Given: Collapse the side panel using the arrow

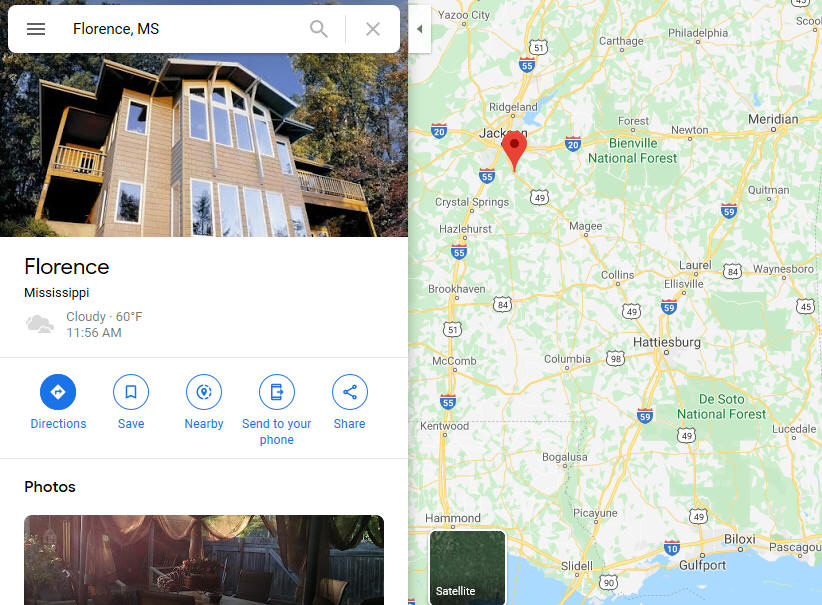Looking at the screenshot, I should click(x=419, y=29).
